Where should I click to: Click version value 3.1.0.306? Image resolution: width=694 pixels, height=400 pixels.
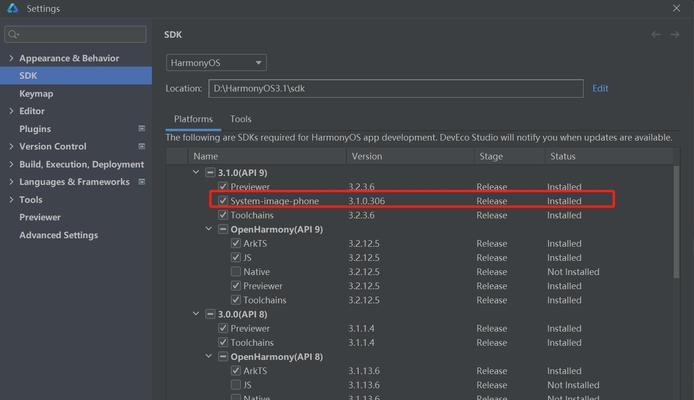pyautogui.click(x=366, y=201)
